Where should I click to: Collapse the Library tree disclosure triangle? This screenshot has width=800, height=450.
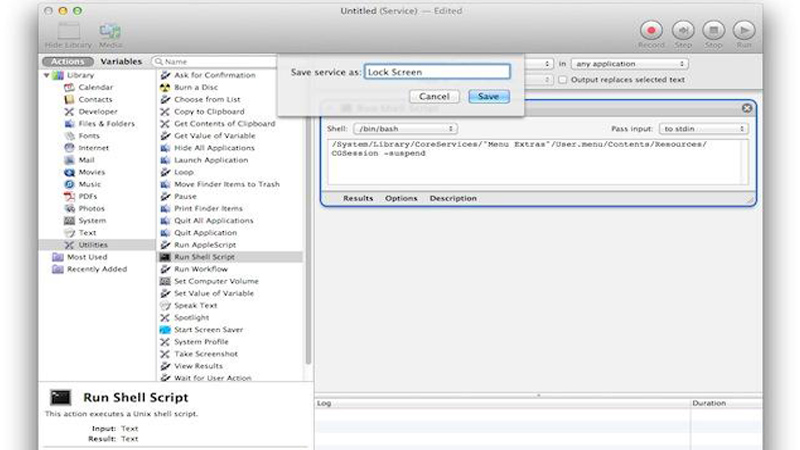[47, 75]
